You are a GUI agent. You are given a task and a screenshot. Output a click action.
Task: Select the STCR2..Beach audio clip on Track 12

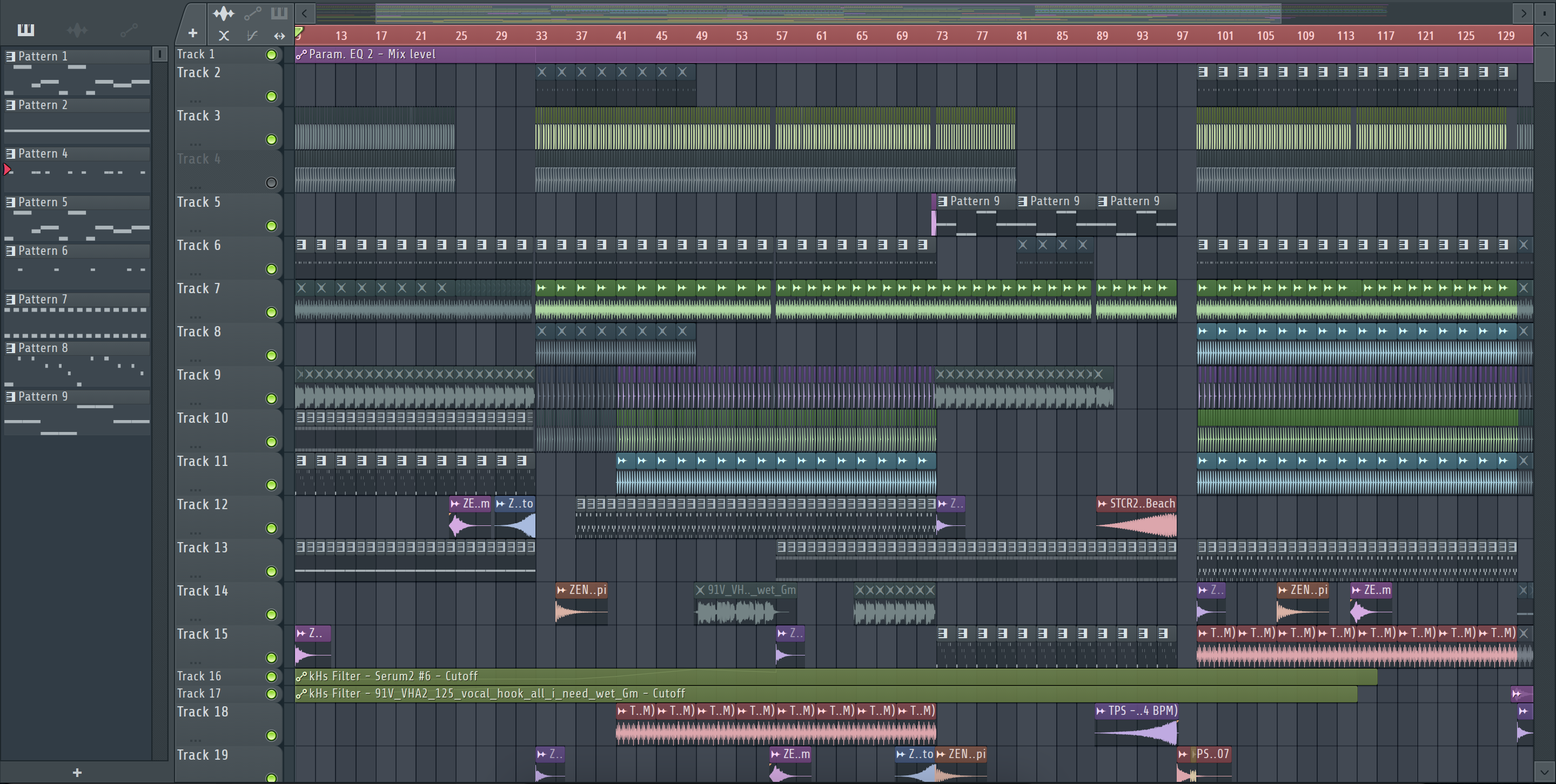click(1136, 517)
